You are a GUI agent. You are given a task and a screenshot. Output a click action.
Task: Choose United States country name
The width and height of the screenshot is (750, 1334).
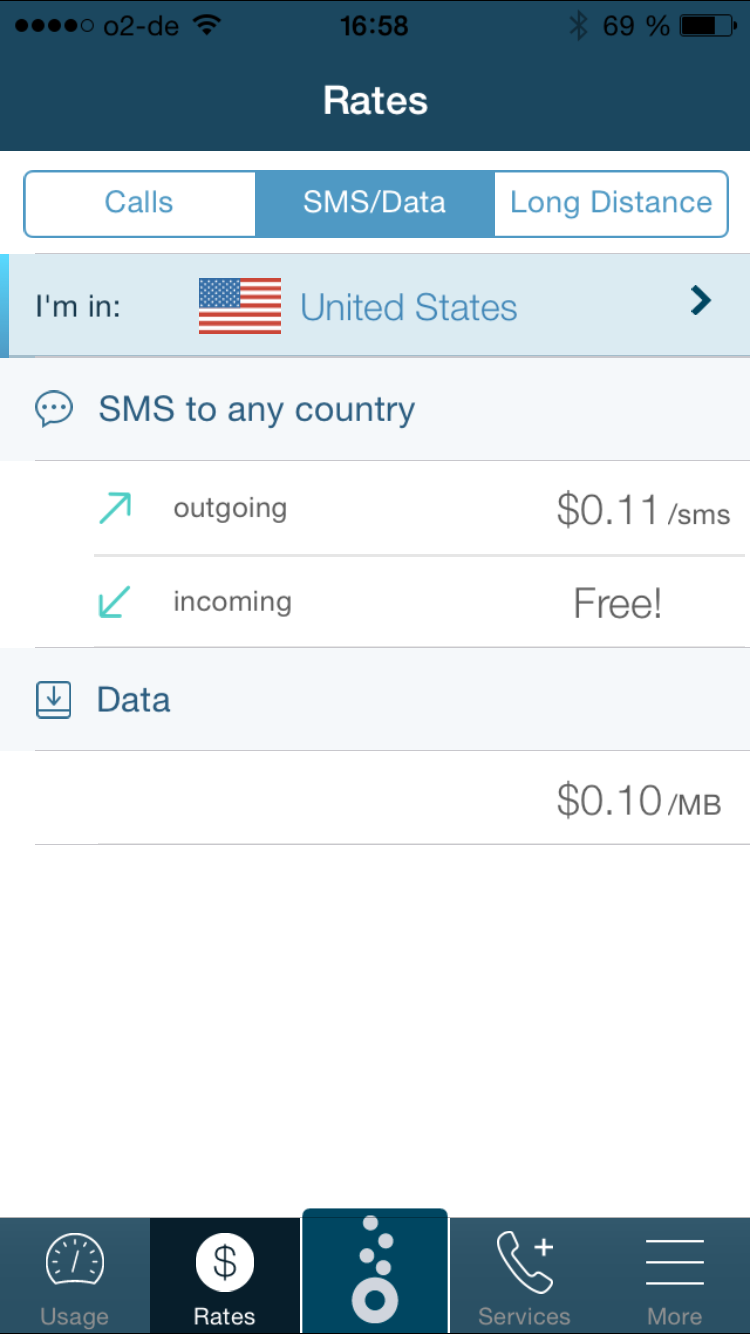409,307
